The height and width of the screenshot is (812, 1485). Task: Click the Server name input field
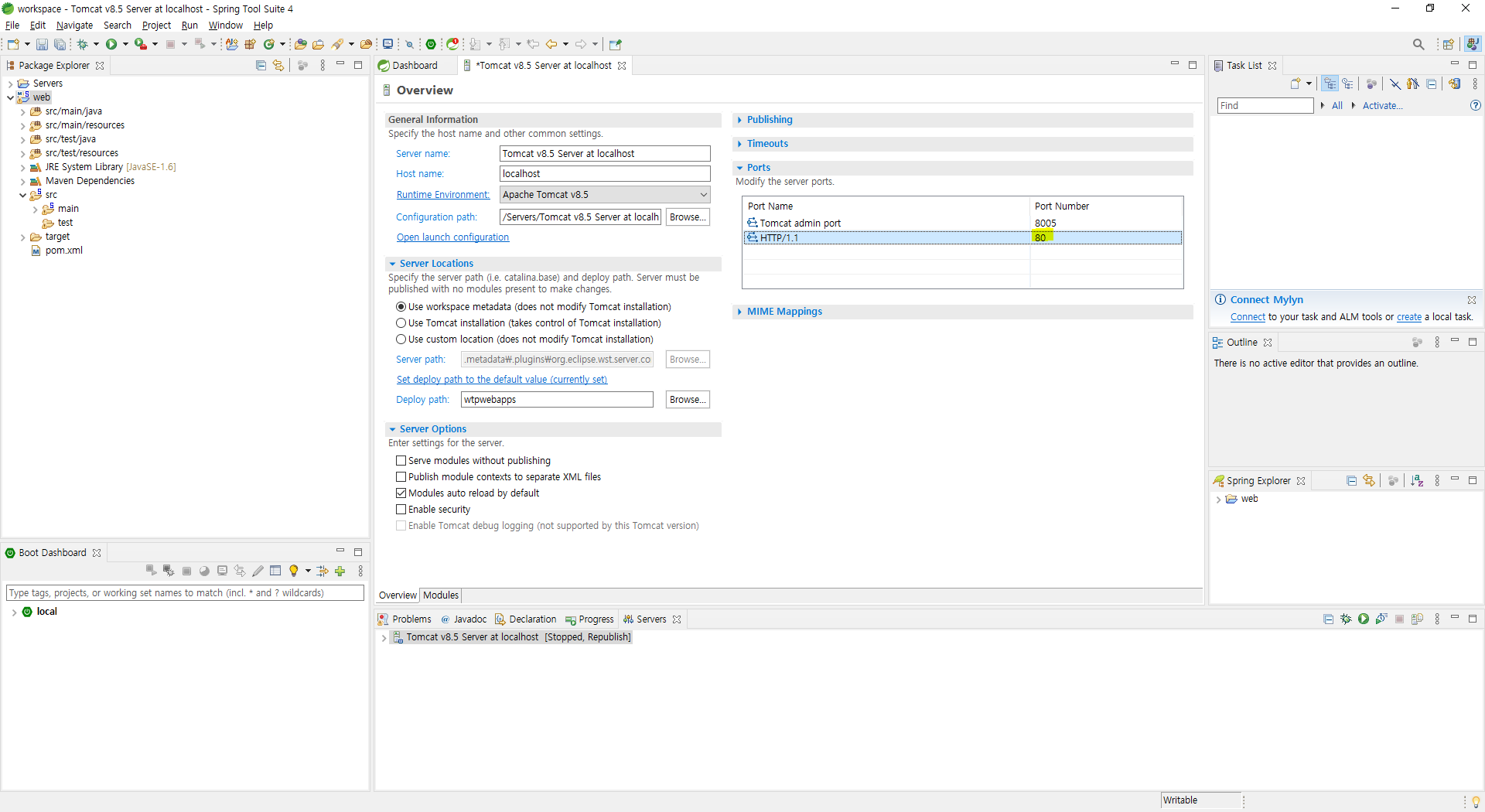[605, 154]
